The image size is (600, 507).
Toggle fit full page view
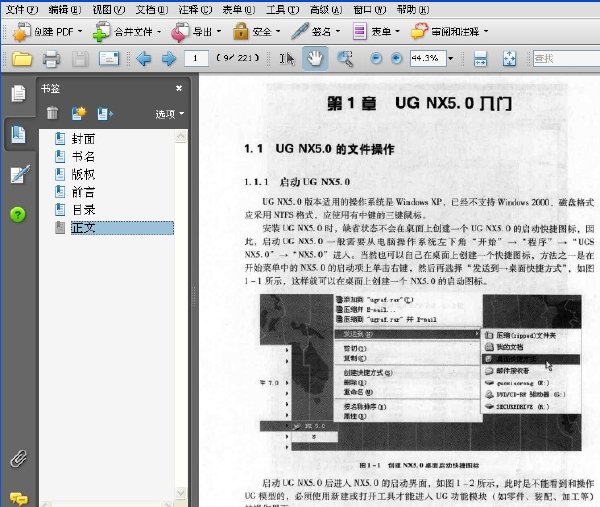[509, 59]
